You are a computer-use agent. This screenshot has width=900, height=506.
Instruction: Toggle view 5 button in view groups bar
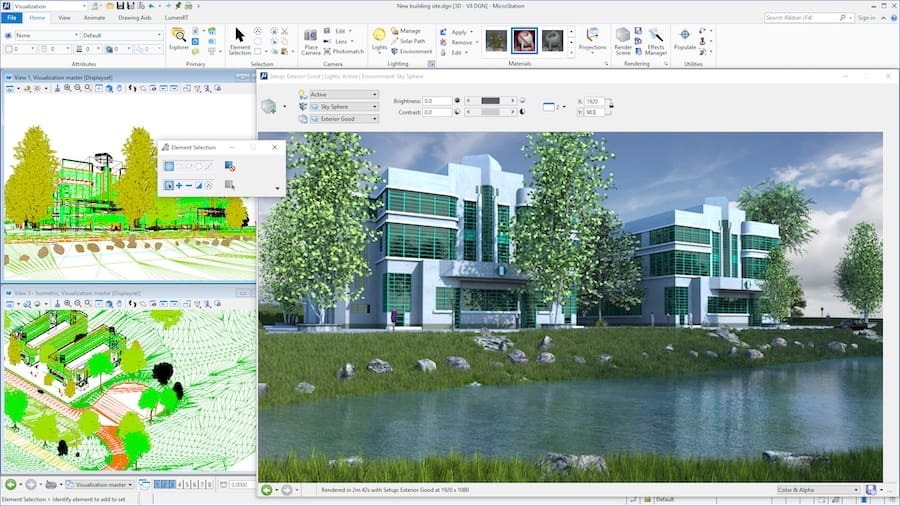[x=187, y=485]
